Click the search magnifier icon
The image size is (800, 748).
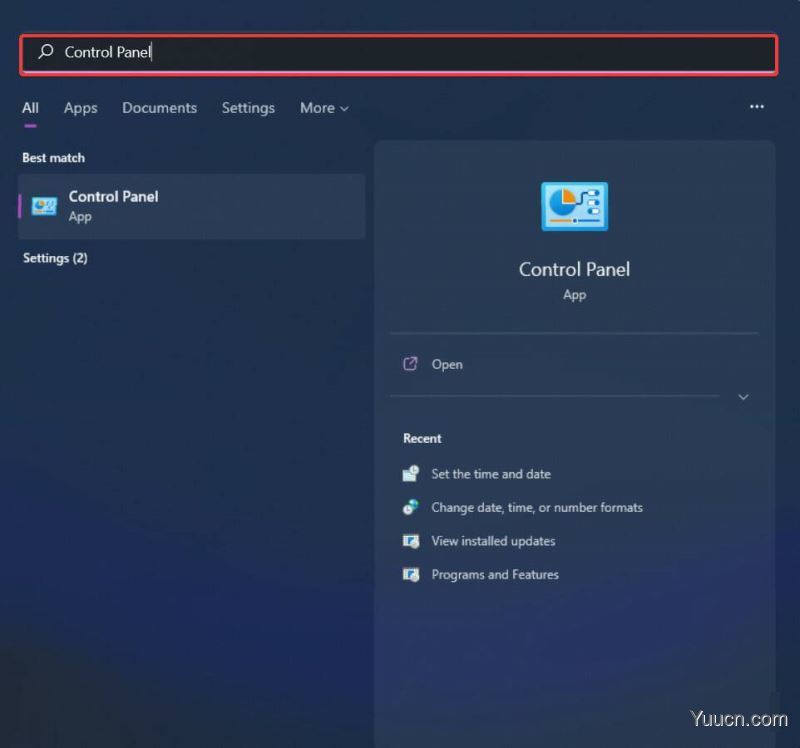coord(46,52)
